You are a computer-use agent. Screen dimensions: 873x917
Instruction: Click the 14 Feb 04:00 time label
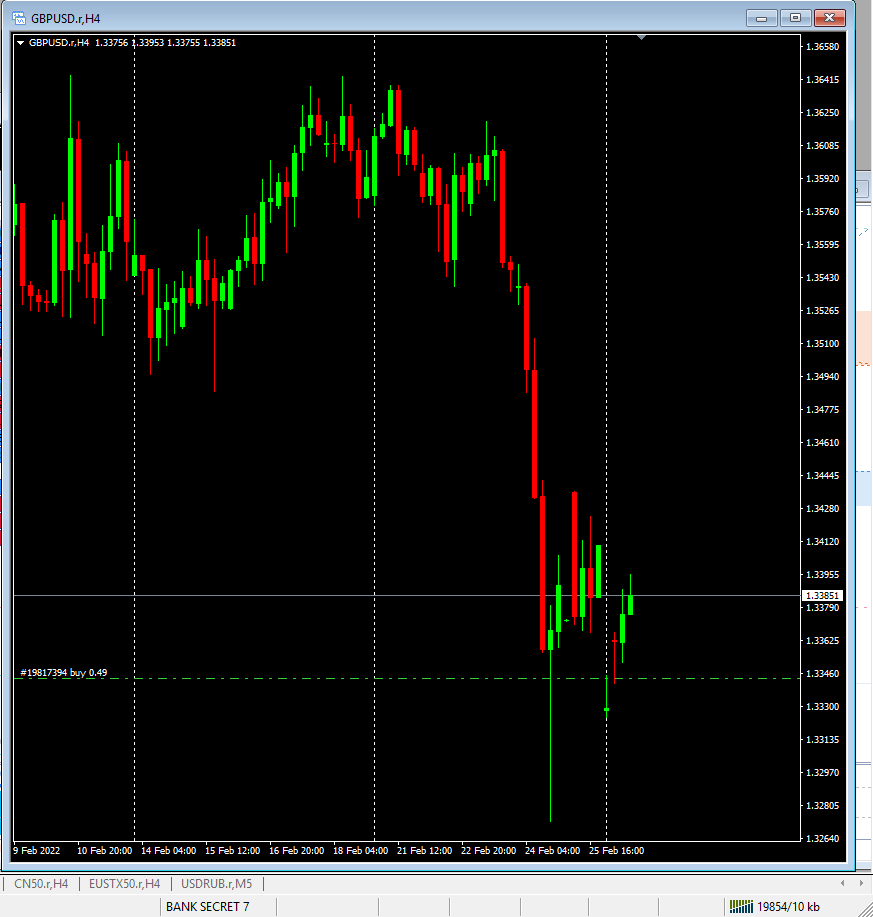coord(168,850)
